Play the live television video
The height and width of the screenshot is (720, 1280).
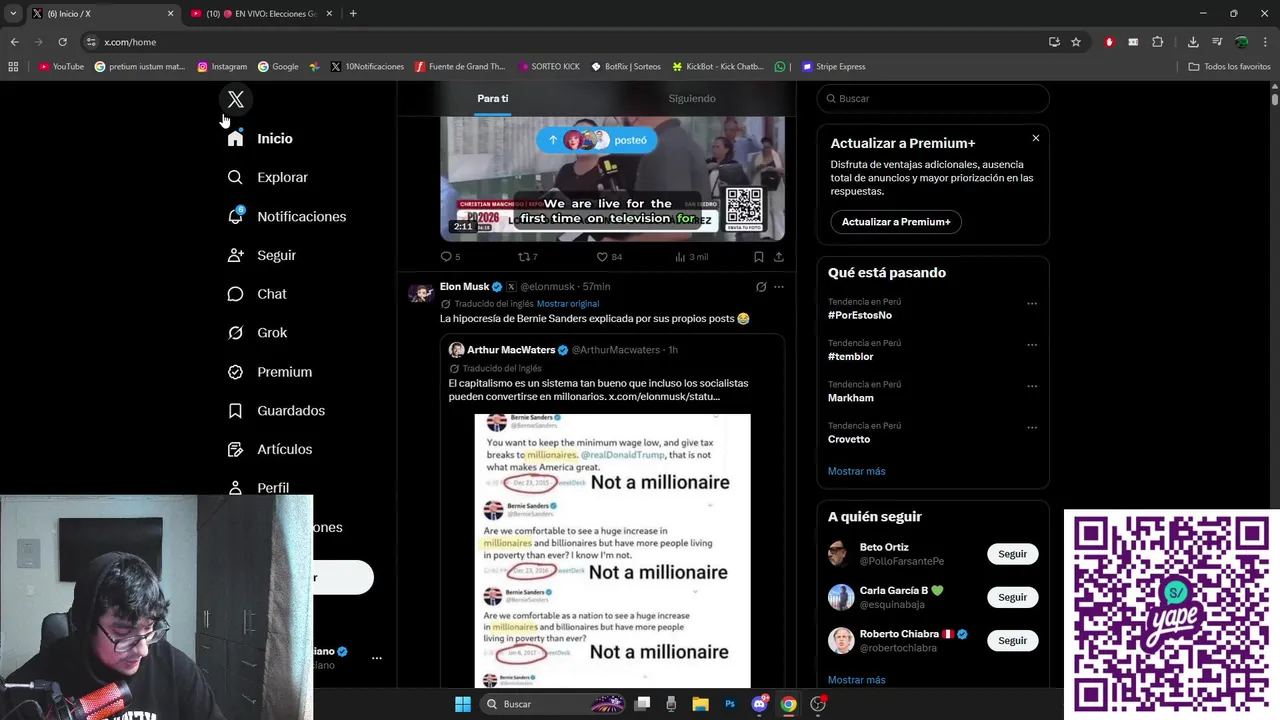(612, 179)
